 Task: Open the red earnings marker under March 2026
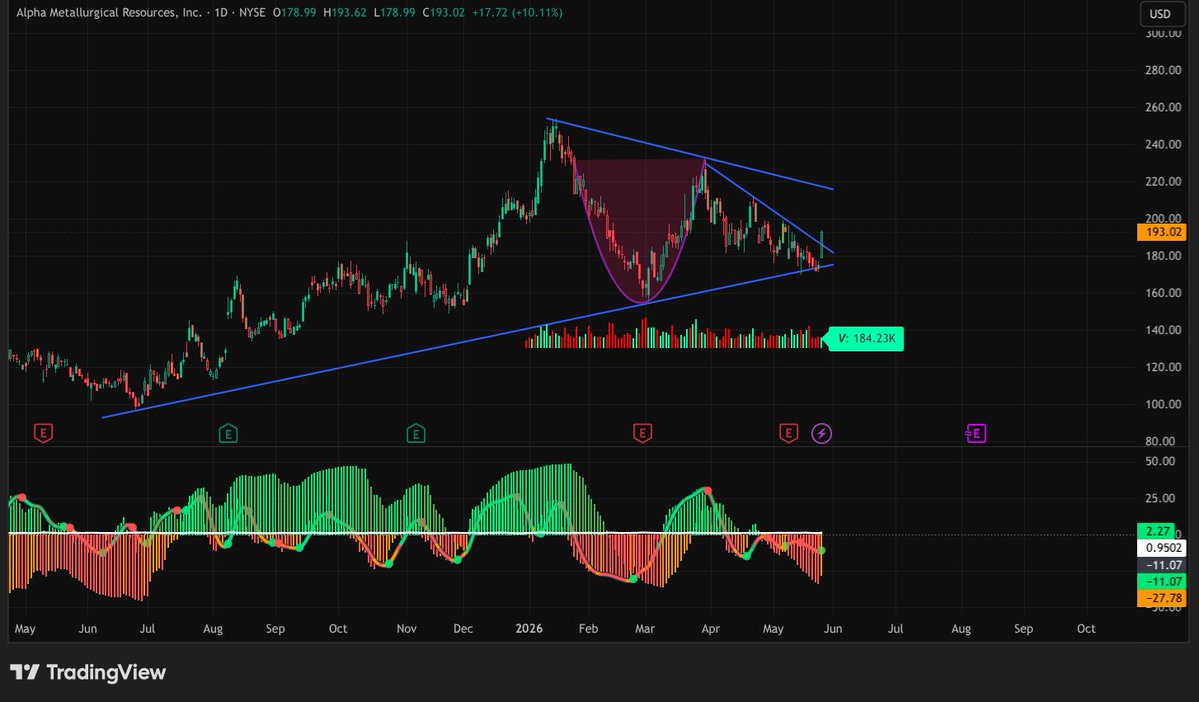tap(642, 434)
